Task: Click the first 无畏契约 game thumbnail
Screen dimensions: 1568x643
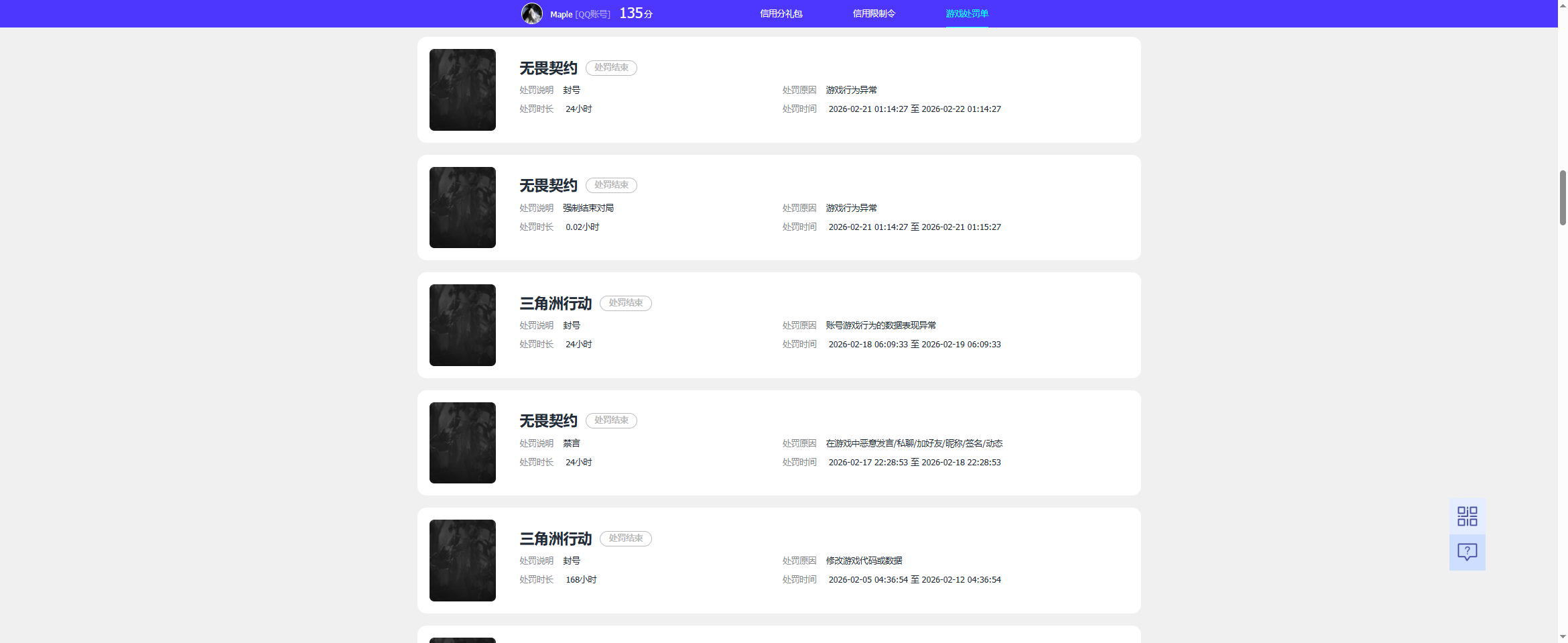Action: click(x=462, y=90)
